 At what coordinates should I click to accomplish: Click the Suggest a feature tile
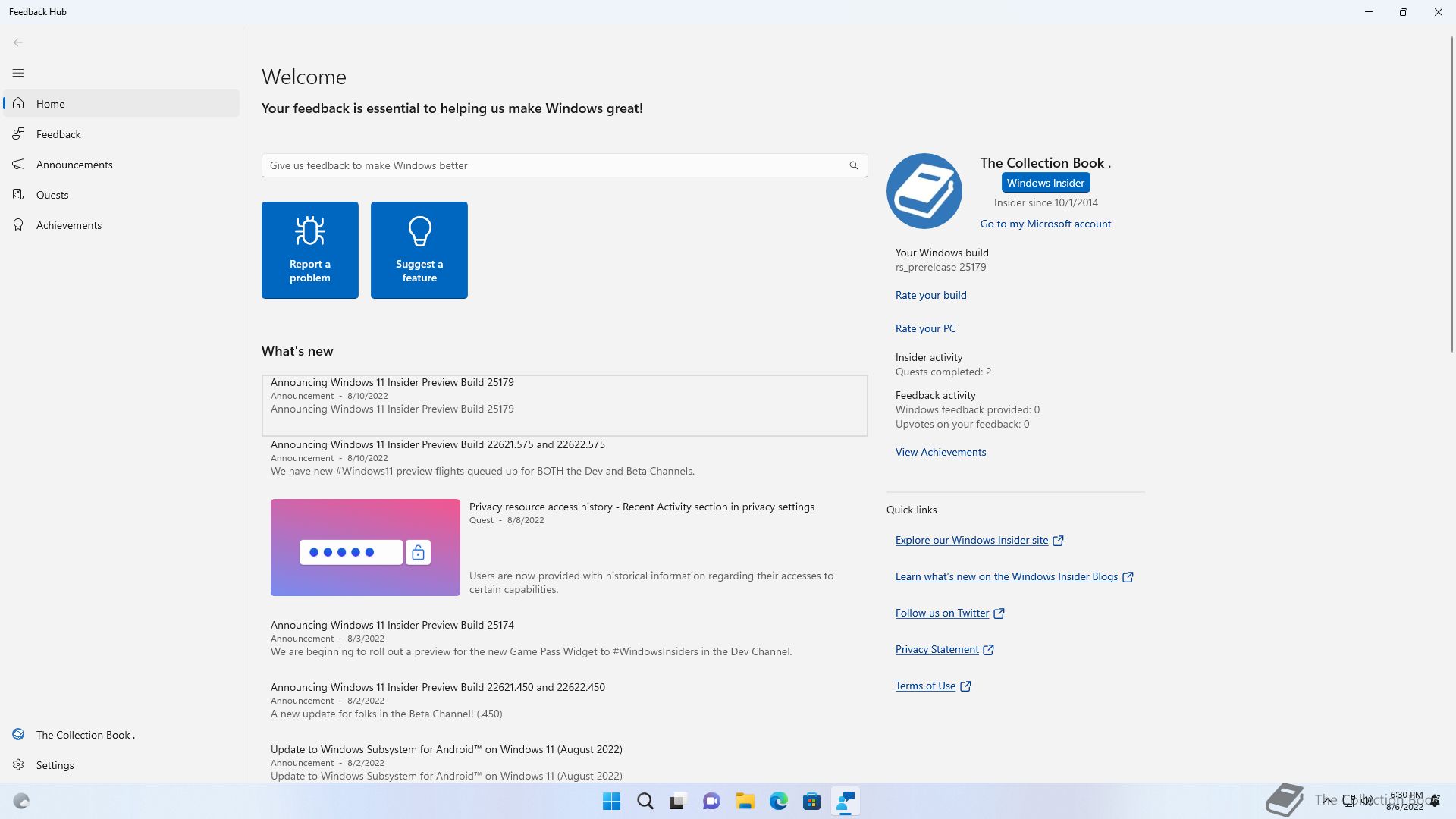pyautogui.click(x=419, y=250)
